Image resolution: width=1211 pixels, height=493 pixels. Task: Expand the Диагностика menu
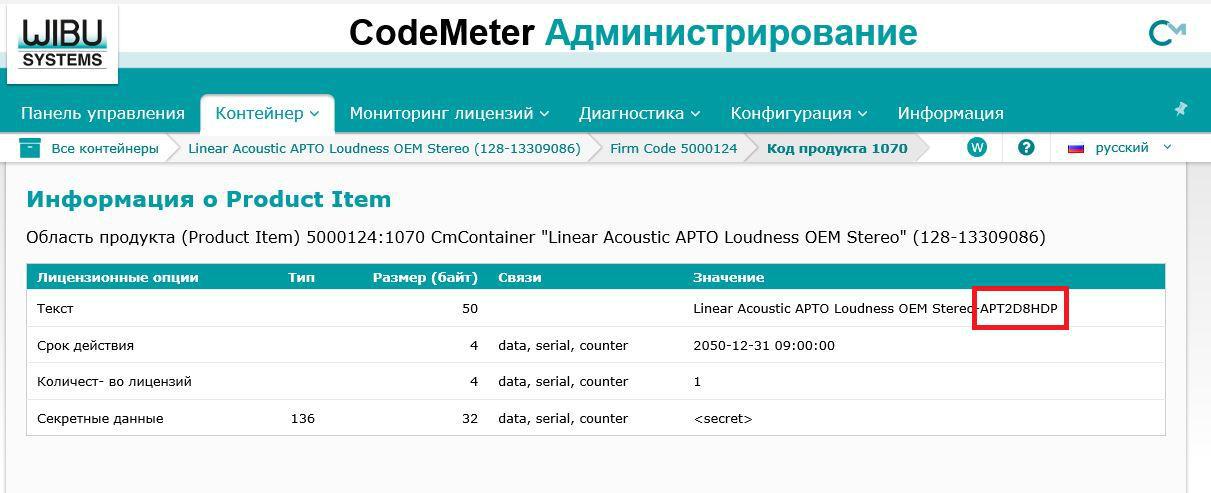point(639,113)
